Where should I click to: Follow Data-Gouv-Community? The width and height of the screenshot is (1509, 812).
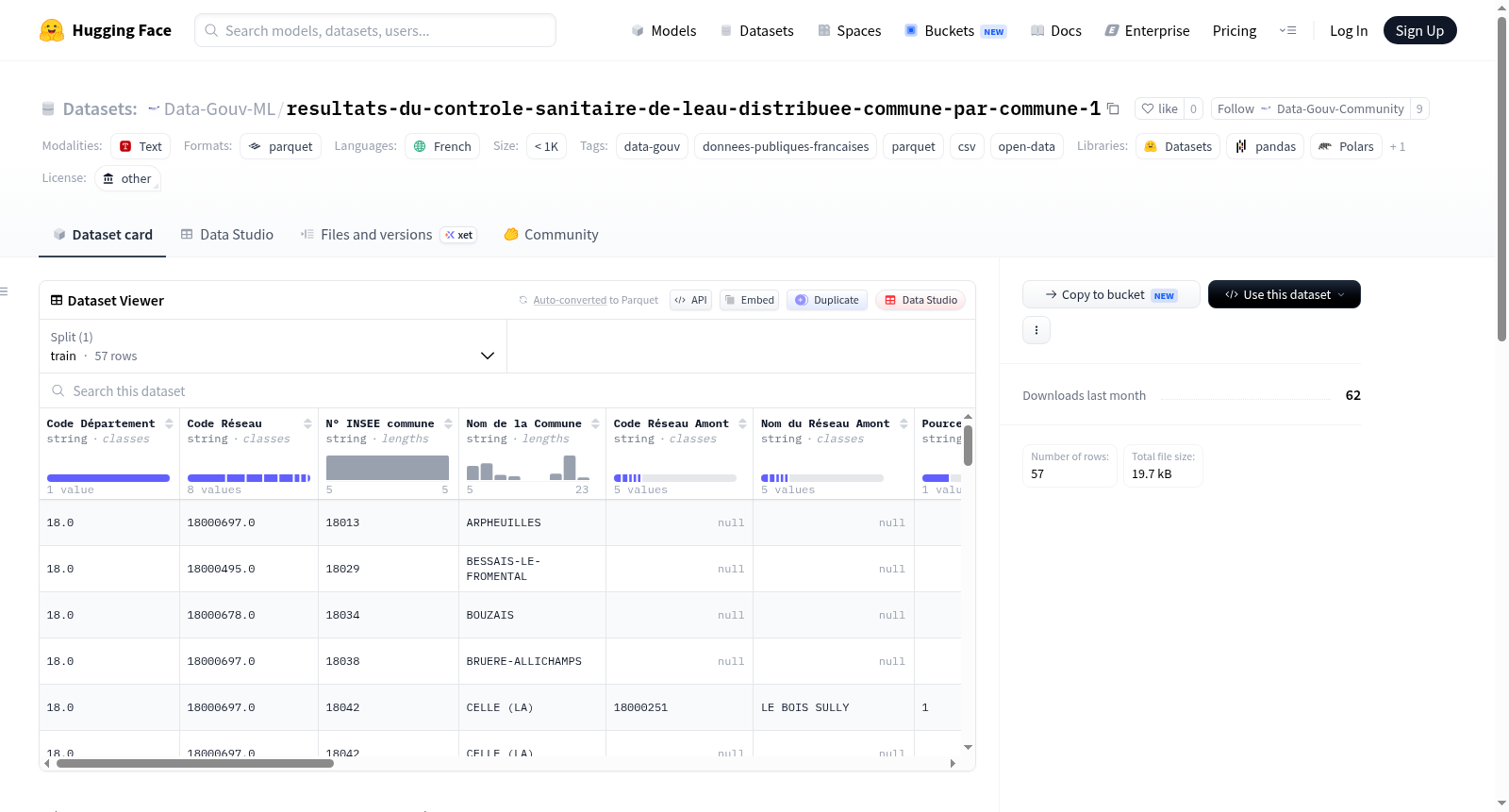[x=1311, y=108]
